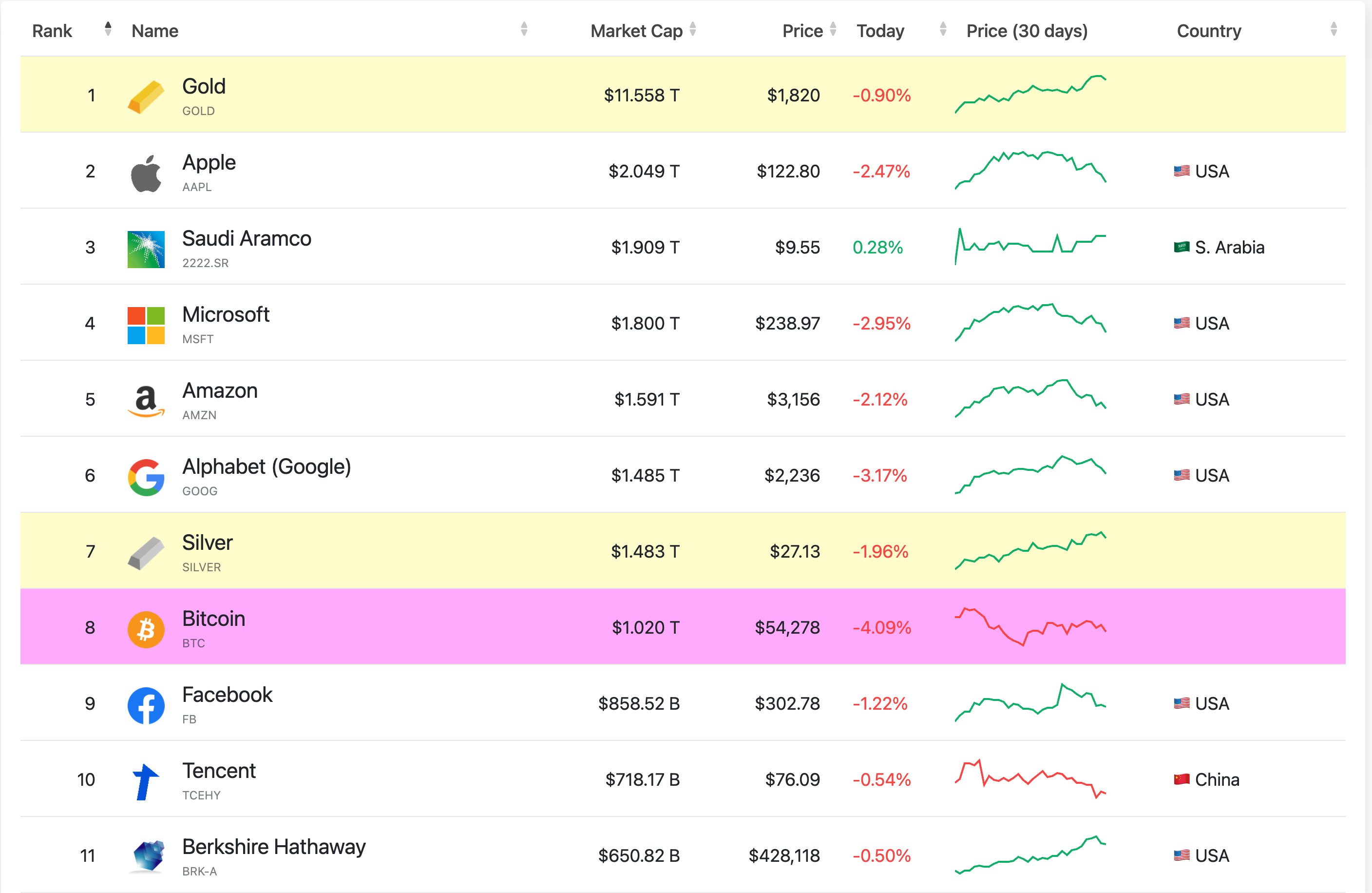Click the Price column header
The width and height of the screenshot is (1372, 893).
click(802, 31)
